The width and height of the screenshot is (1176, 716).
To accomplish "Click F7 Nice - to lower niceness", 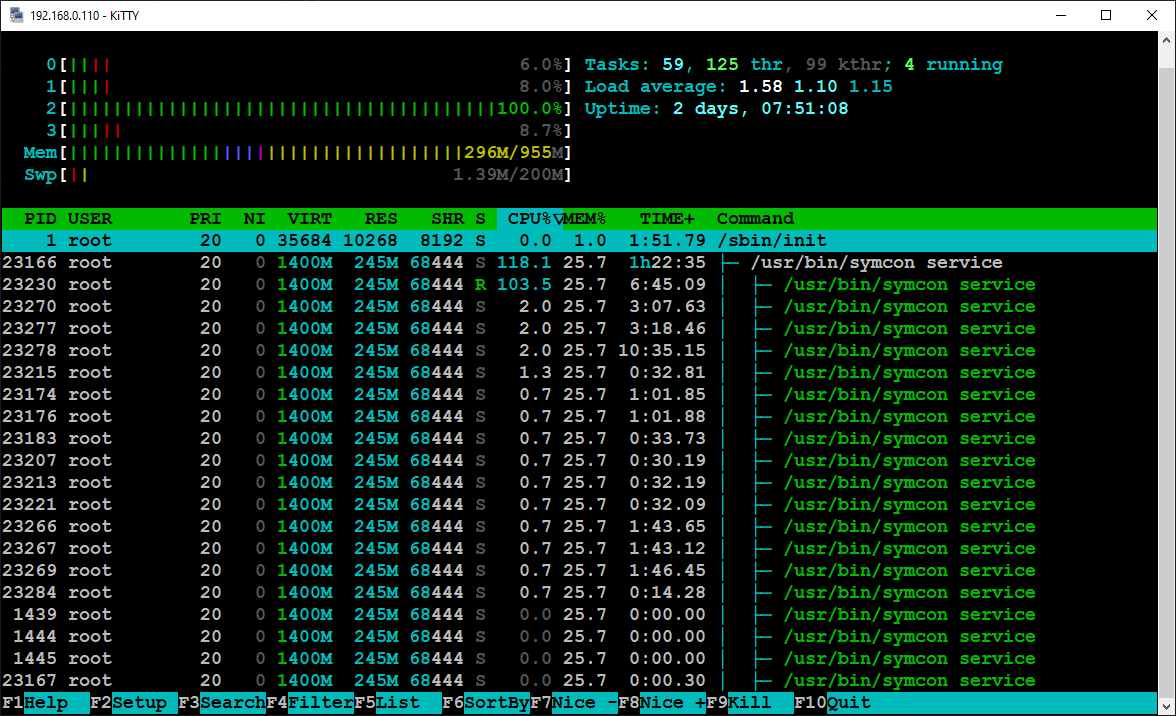I will [574, 703].
